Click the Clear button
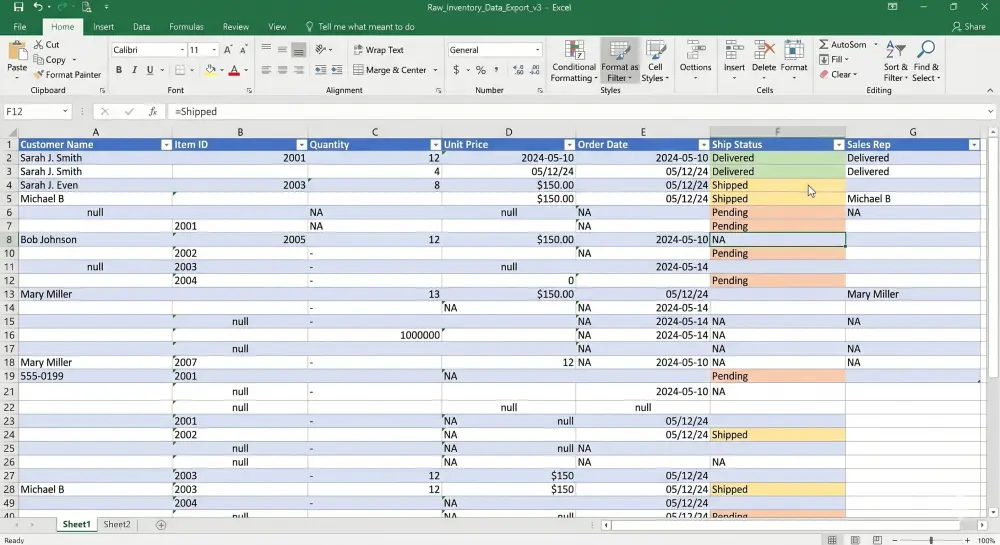Image resolution: width=1000 pixels, height=545 pixels. click(x=838, y=75)
